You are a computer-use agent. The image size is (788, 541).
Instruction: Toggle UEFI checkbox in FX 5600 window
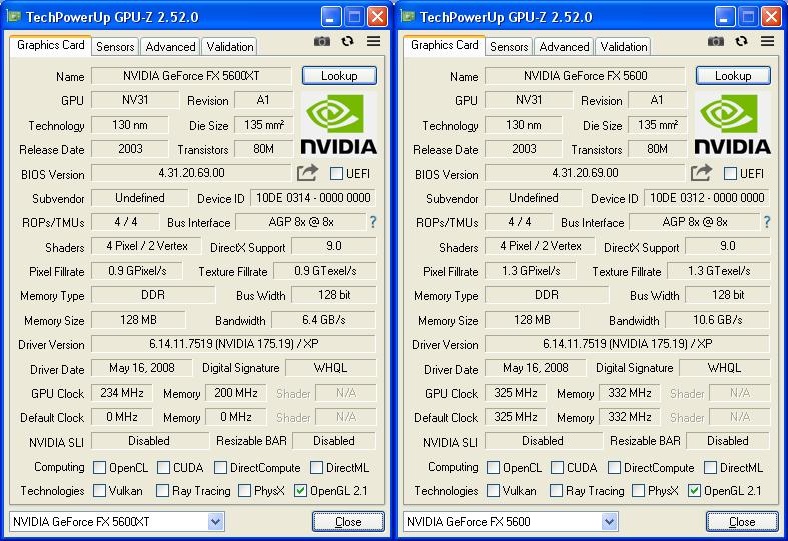click(x=730, y=174)
